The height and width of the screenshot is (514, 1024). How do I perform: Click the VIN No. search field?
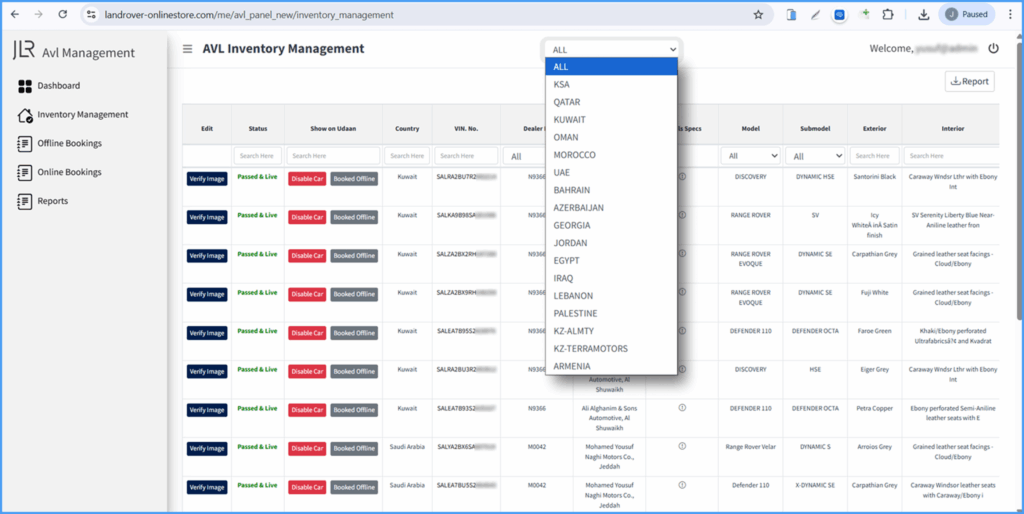[x=465, y=156]
